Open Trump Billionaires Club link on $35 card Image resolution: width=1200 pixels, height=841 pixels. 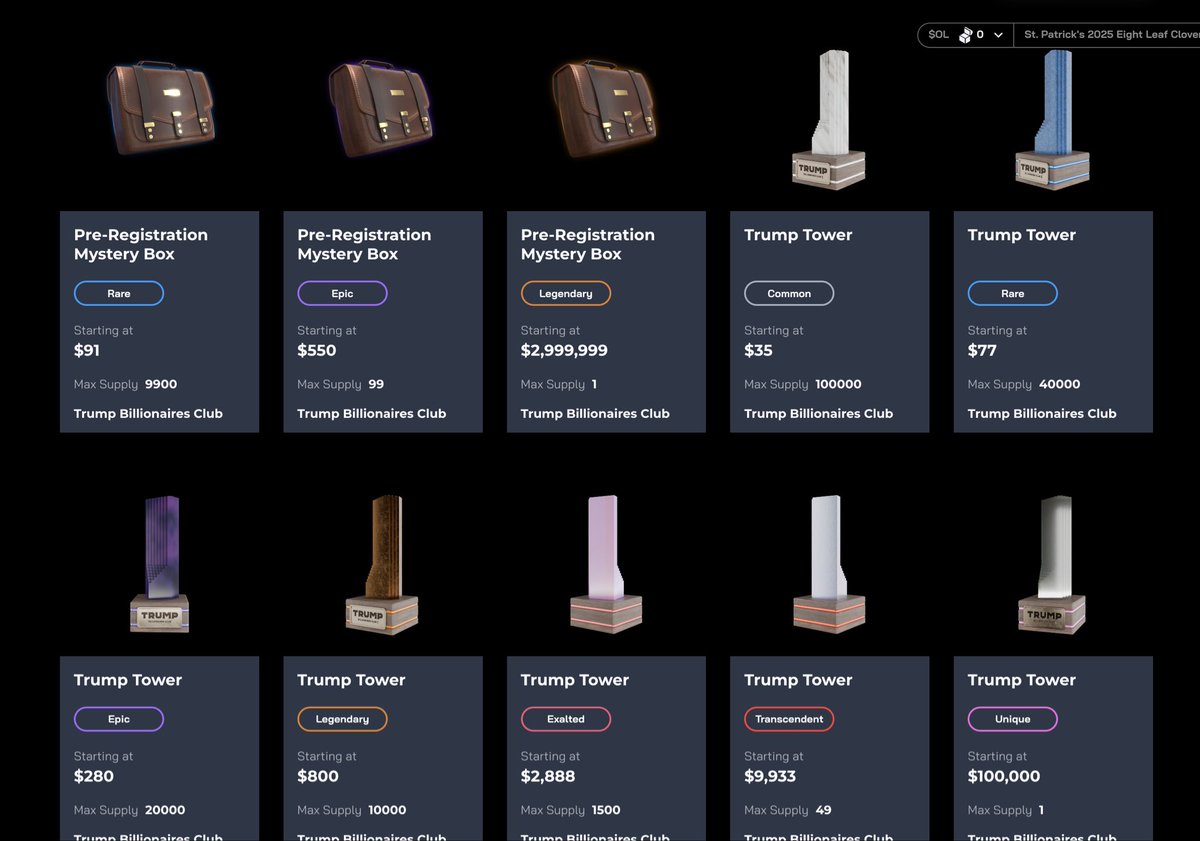point(819,413)
